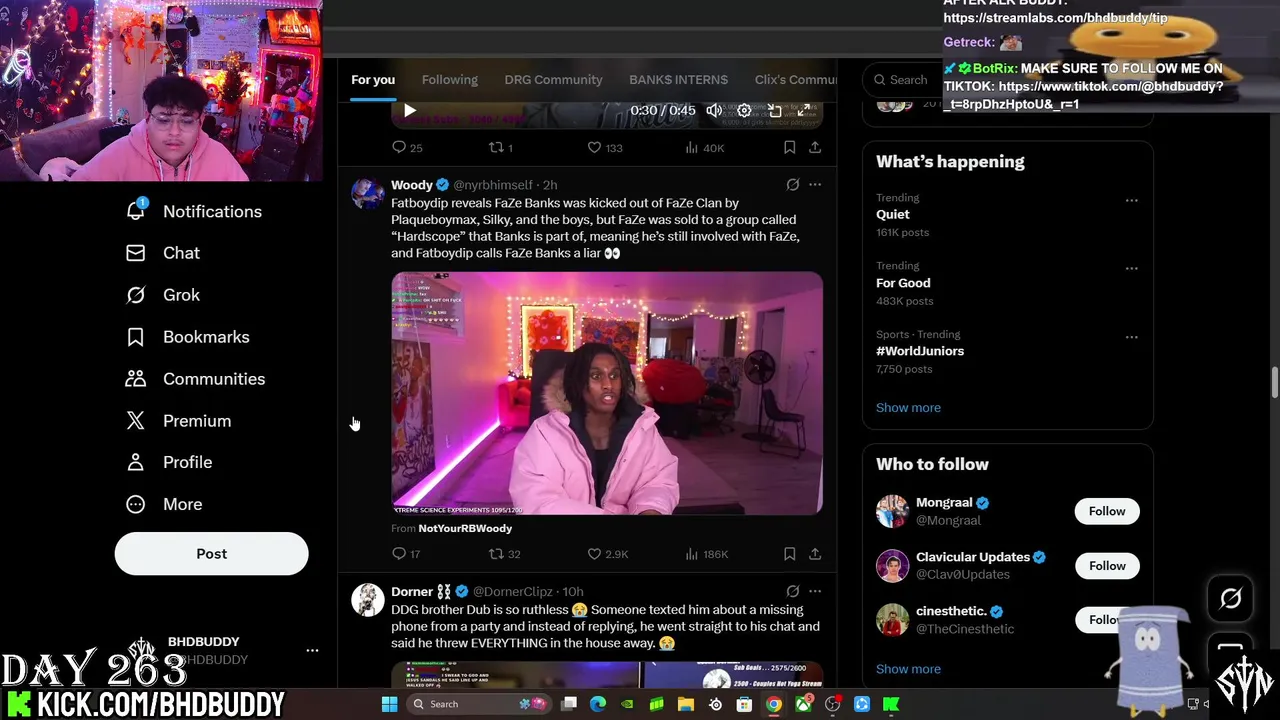
Task: Open Microsoft Edge from the taskbar
Action: [598, 704]
